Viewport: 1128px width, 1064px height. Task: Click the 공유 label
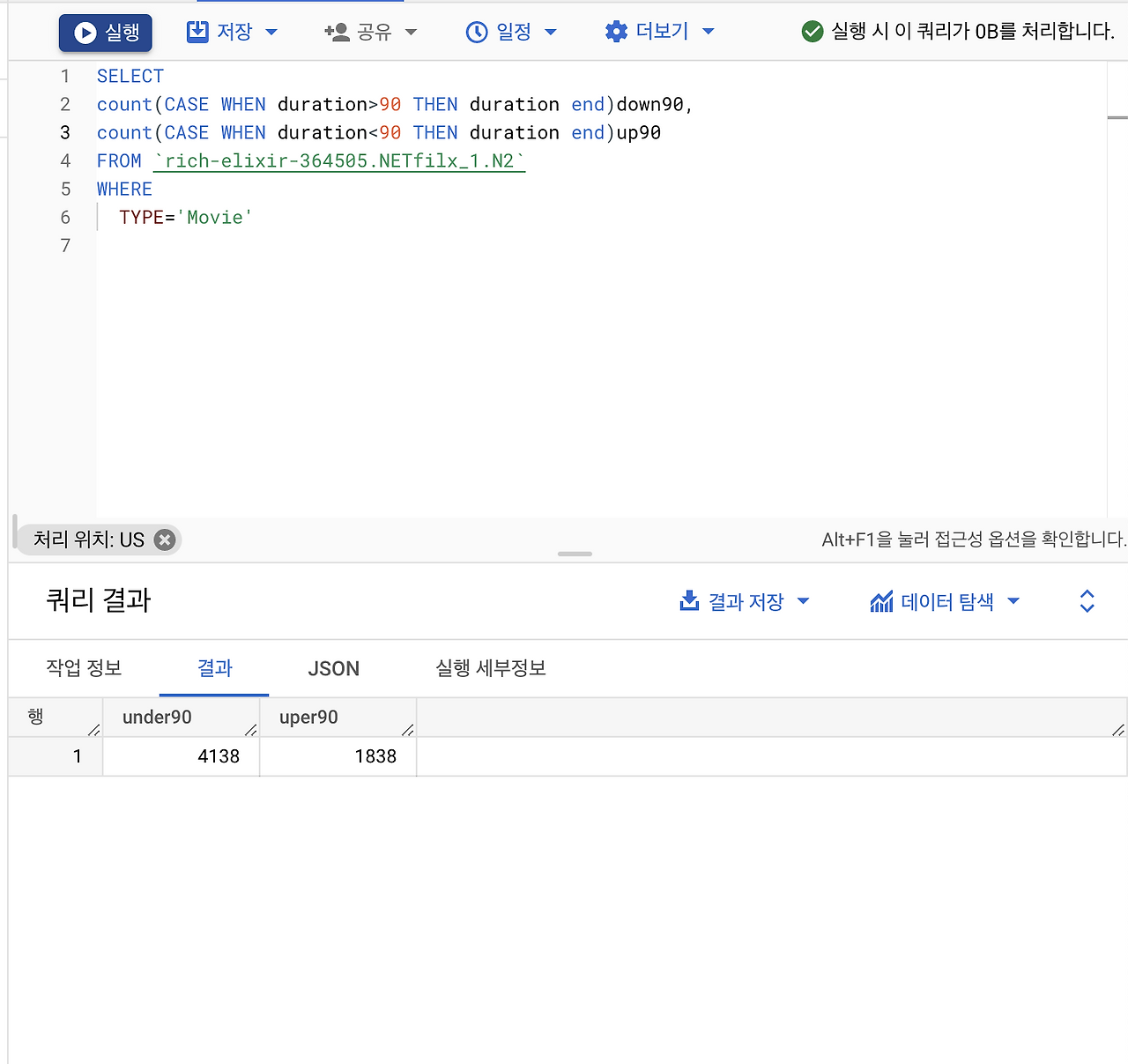[374, 32]
